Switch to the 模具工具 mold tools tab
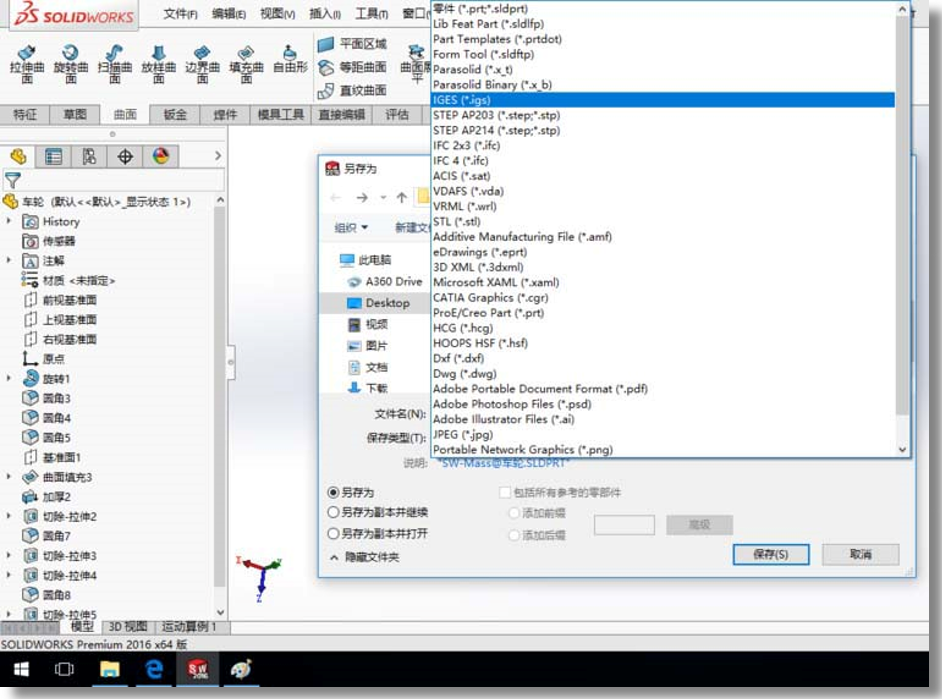The height and width of the screenshot is (699, 942). pos(281,114)
